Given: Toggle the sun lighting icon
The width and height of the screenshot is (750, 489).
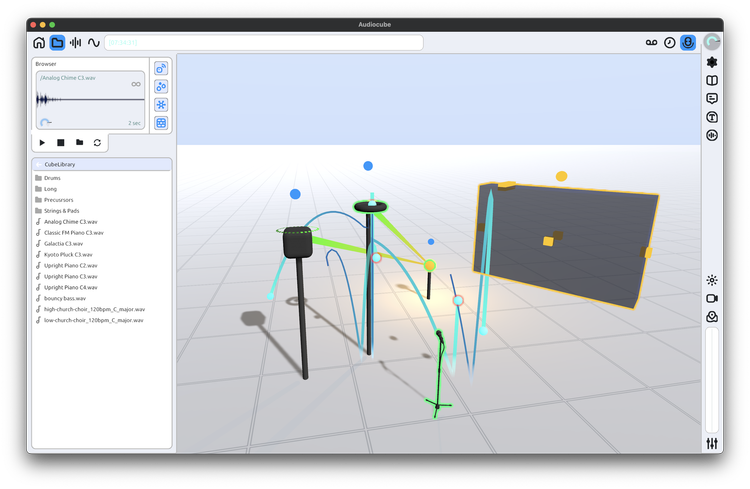Looking at the screenshot, I should coord(712,280).
